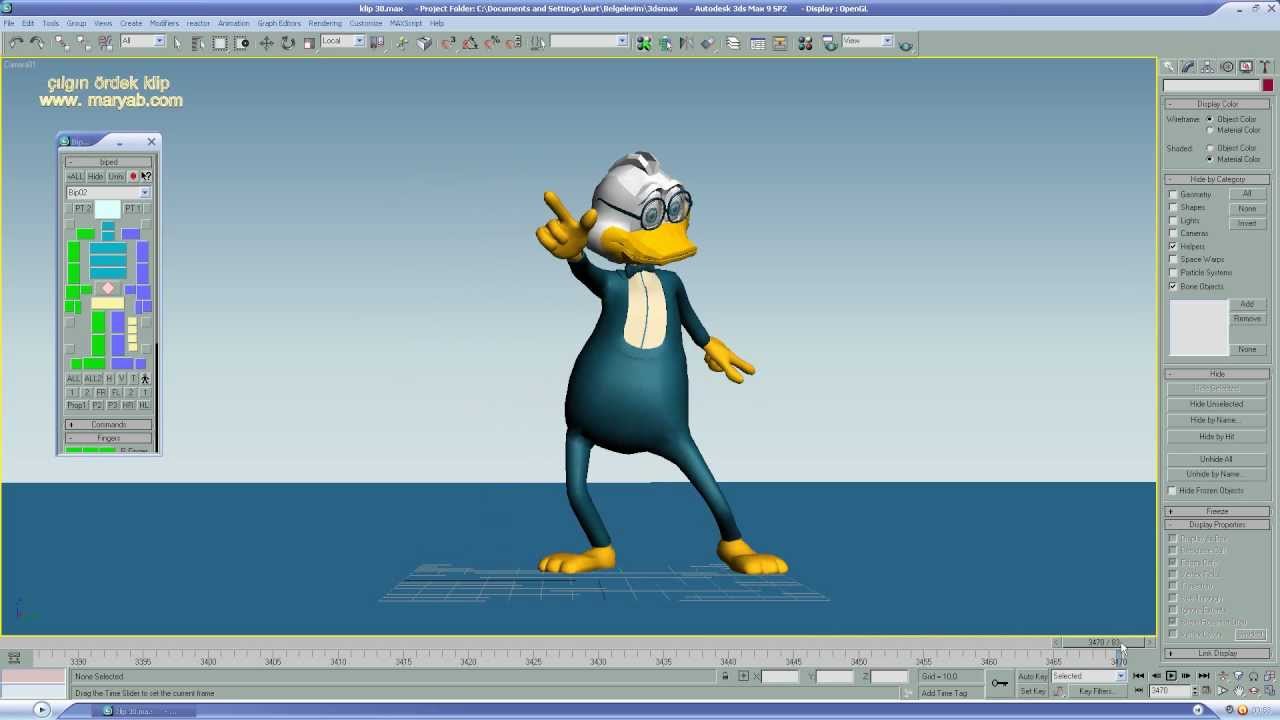Activate the Select Object arrow tool
The width and height of the screenshot is (1280, 720).
[x=178, y=43]
